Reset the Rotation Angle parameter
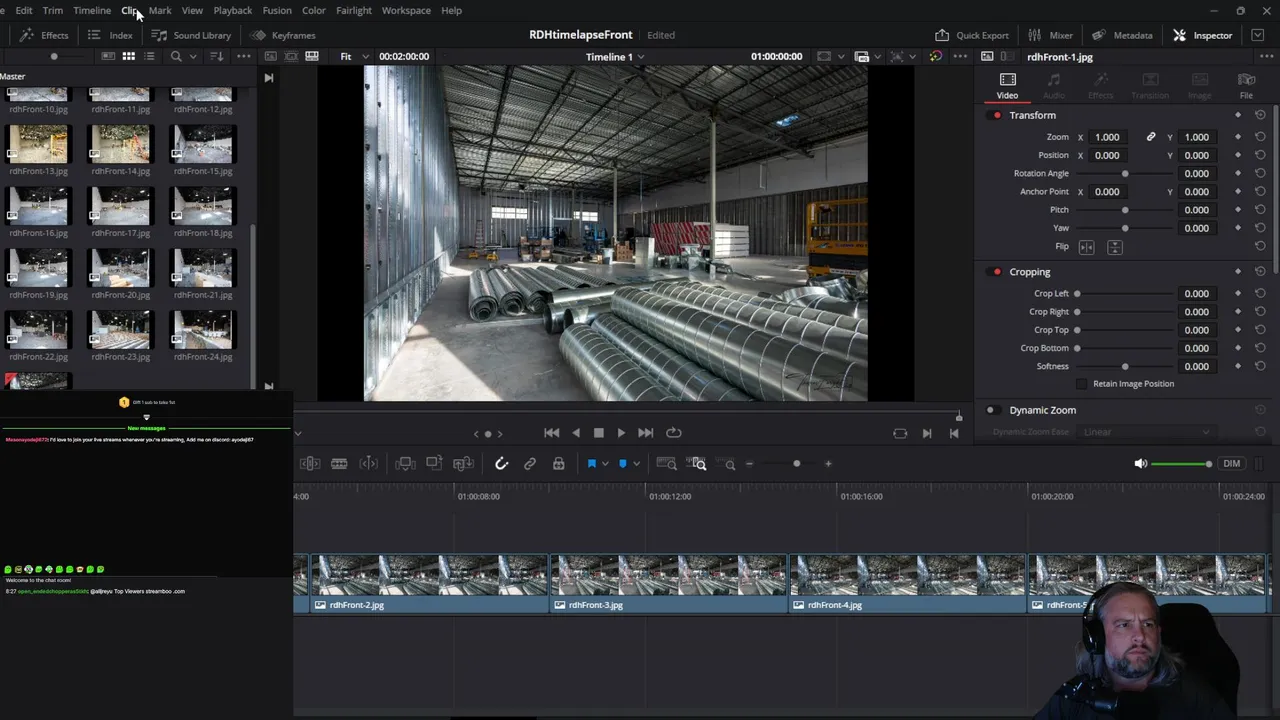 click(1260, 174)
